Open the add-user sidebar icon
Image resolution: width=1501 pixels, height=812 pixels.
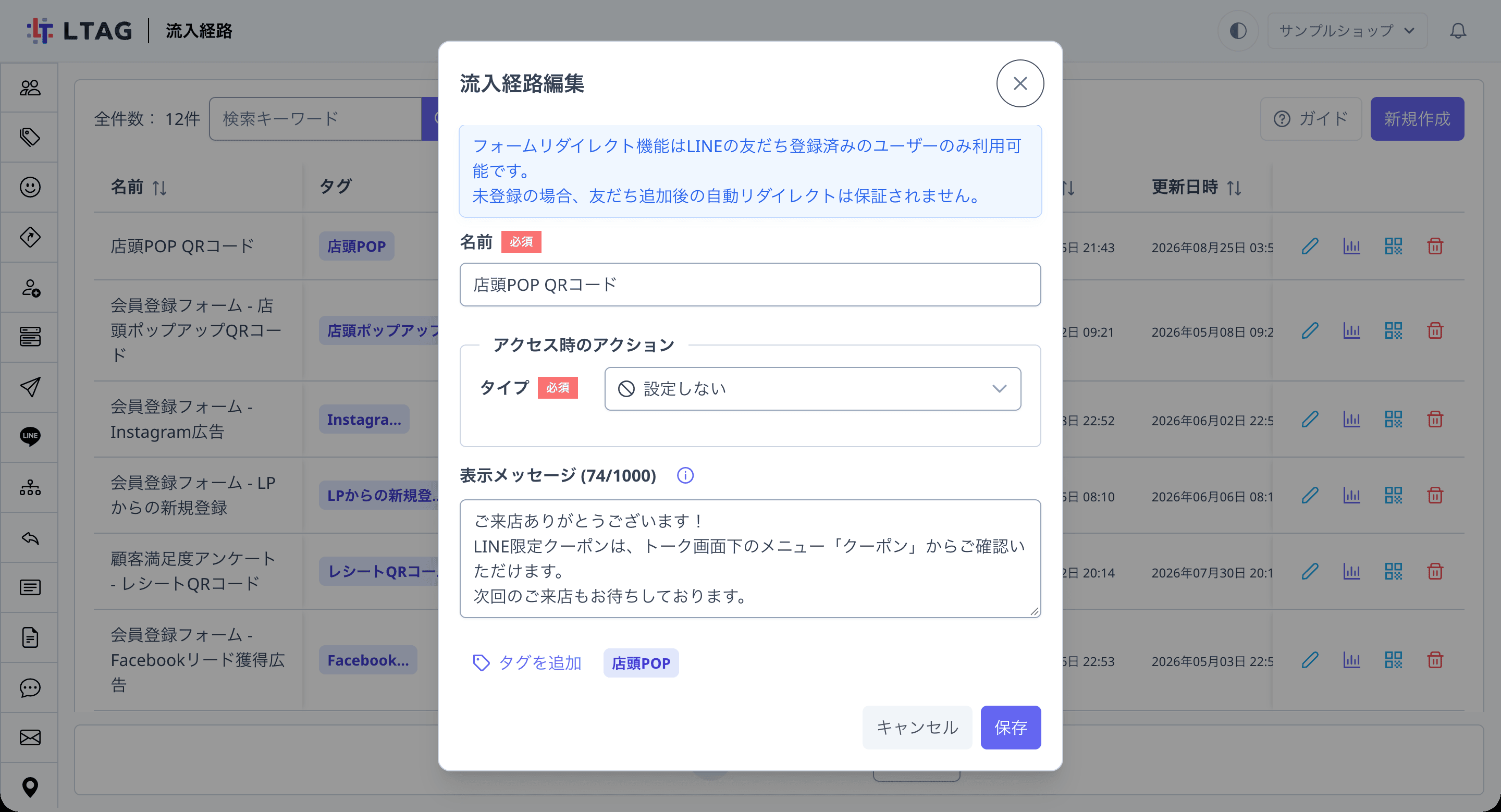point(30,287)
